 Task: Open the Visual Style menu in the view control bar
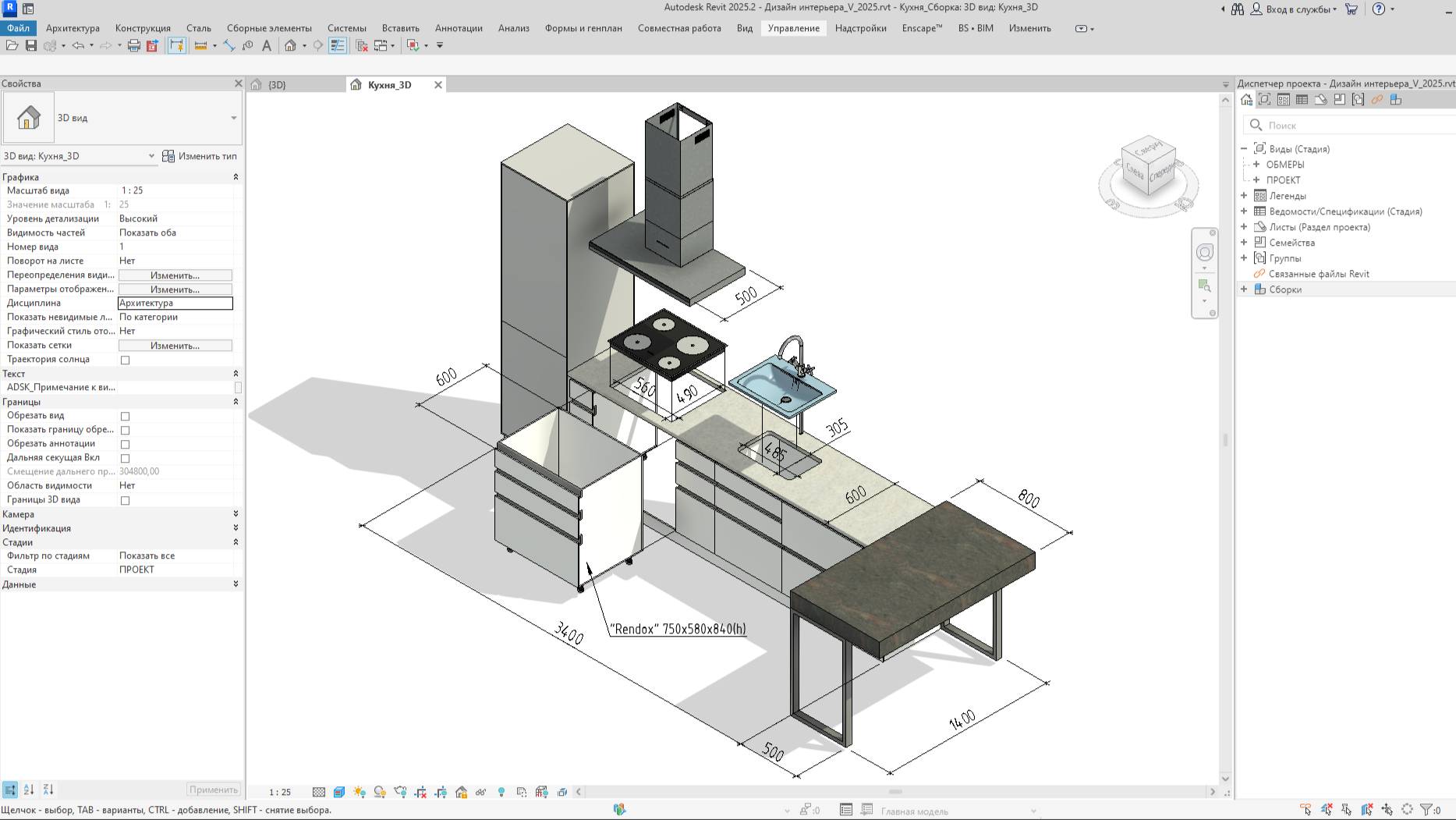pos(338,791)
